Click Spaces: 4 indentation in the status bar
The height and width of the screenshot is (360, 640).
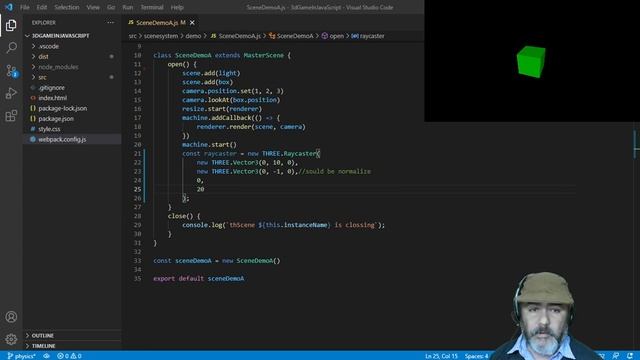(x=476, y=356)
